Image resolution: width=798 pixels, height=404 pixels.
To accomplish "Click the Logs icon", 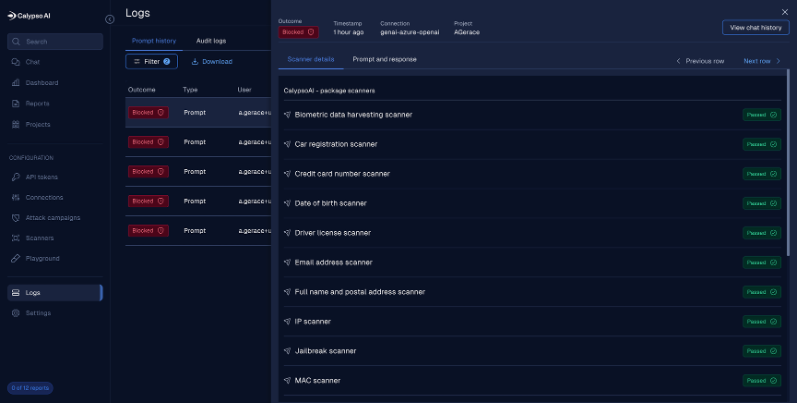I will pos(15,293).
